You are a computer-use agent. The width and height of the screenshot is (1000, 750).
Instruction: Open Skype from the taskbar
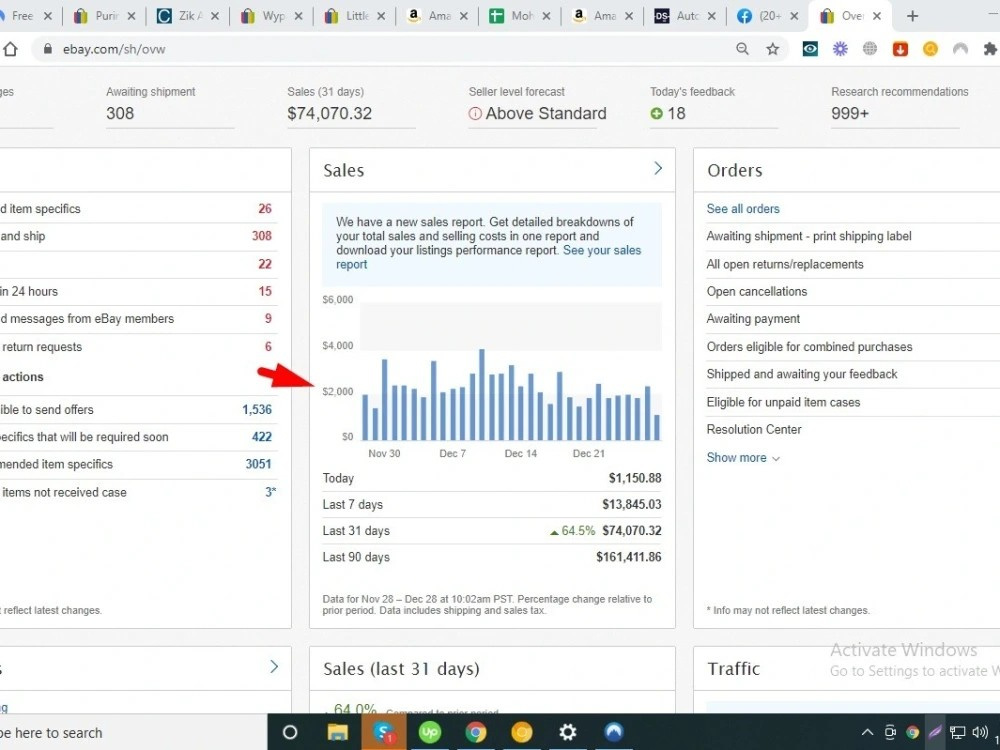click(383, 732)
